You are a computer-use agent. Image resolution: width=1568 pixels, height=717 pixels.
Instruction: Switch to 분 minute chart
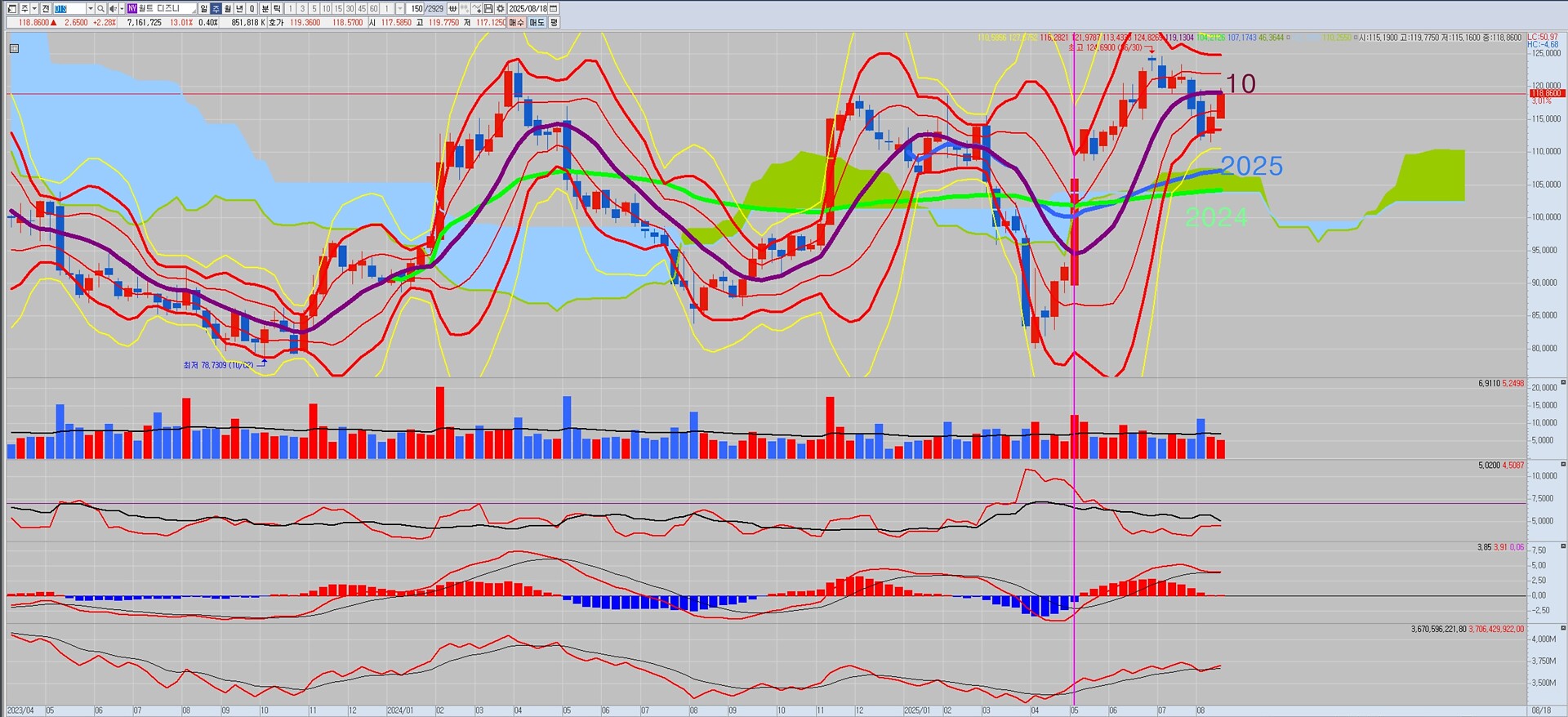(x=265, y=8)
